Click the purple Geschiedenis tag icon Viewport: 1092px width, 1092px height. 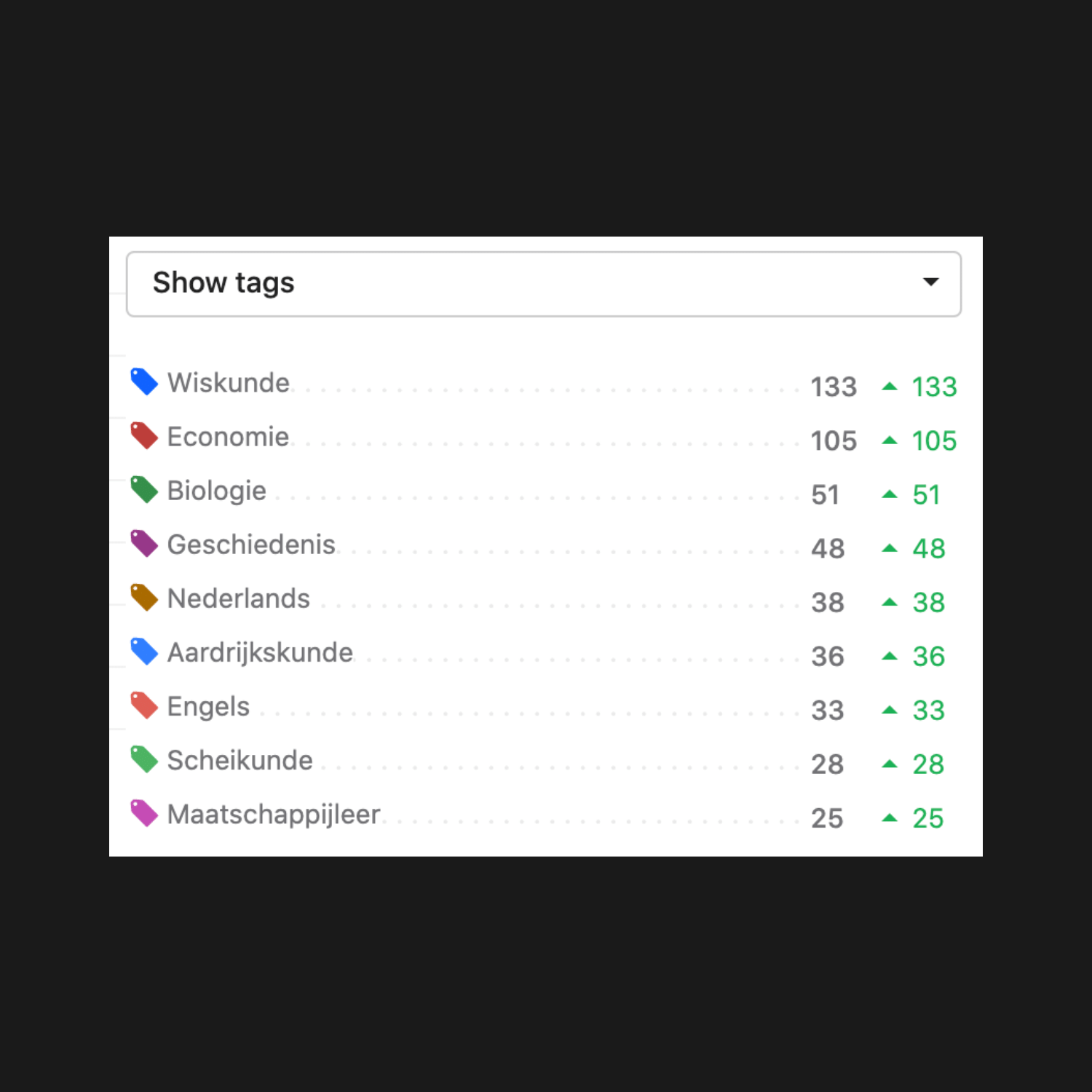(144, 544)
